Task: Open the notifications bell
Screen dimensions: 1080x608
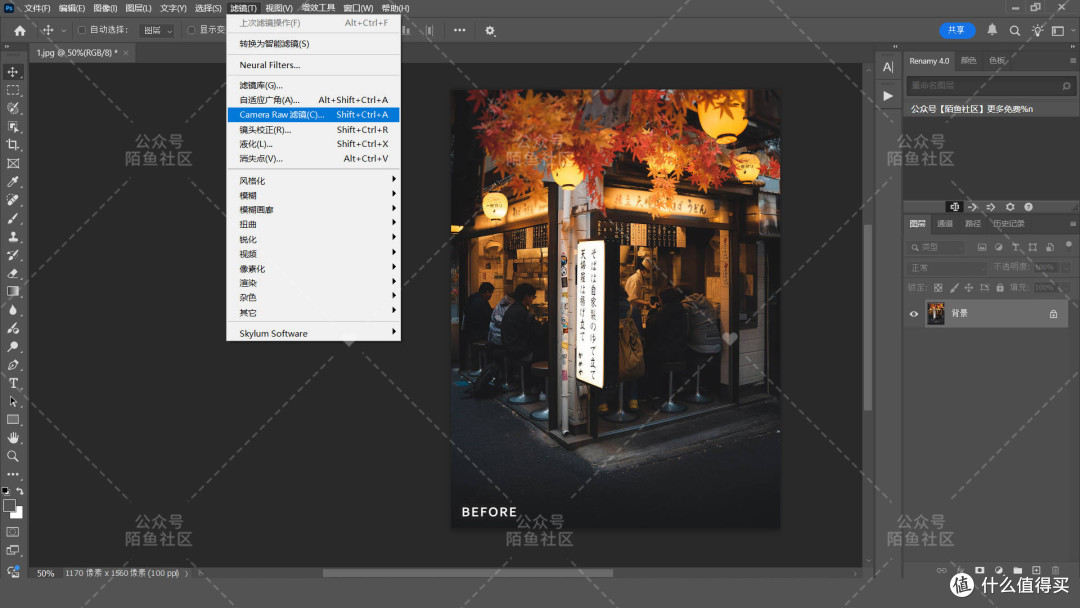Action: click(x=992, y=30)
